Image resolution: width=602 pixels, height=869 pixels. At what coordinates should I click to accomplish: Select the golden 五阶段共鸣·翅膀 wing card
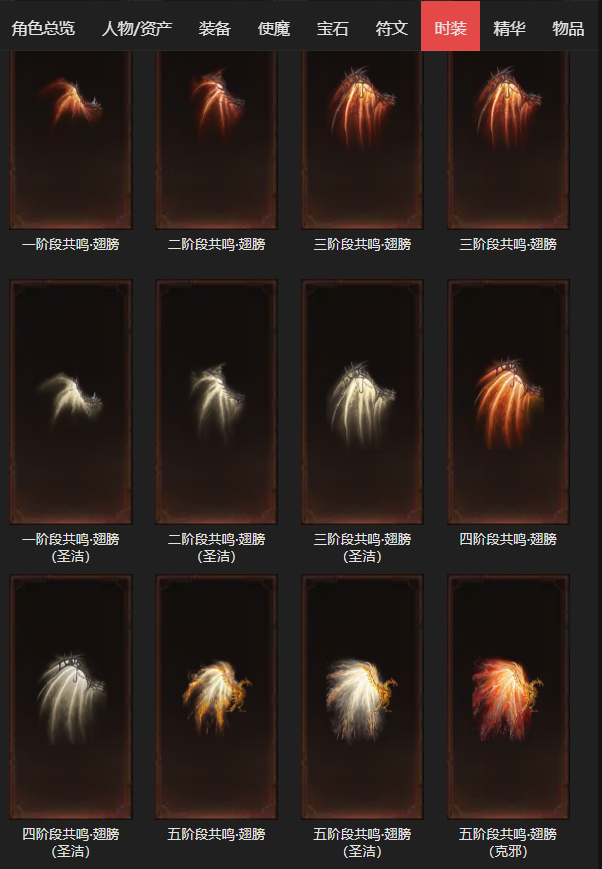click(x=216, y=697)
